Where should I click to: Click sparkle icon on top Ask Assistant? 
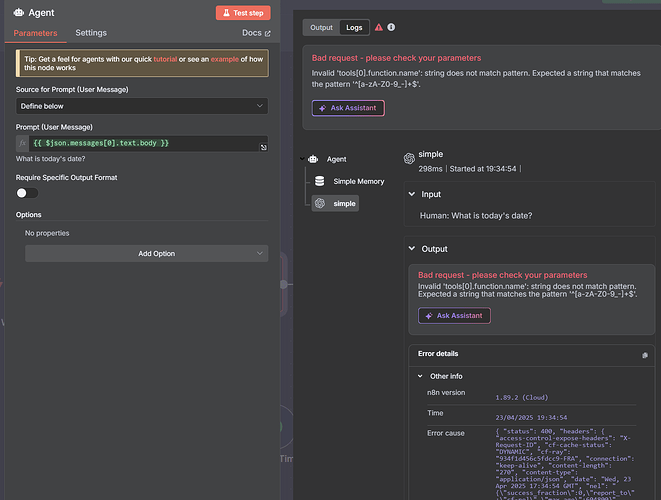click(322, 108)
